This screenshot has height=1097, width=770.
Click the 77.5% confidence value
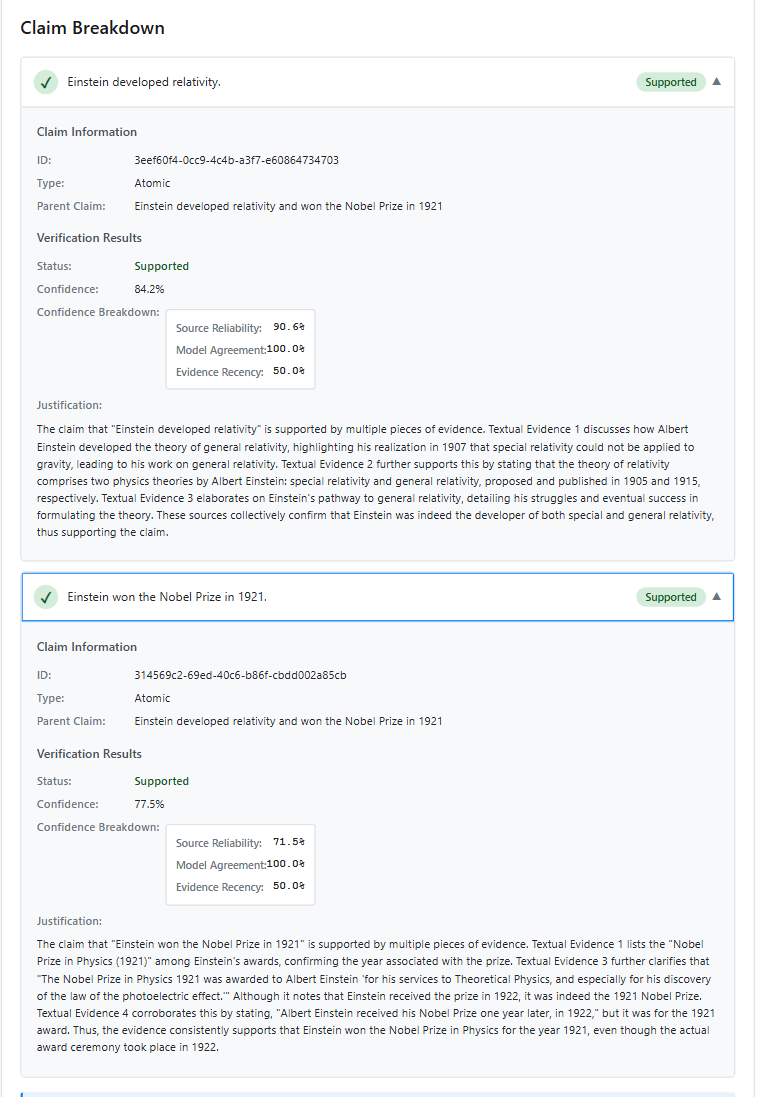150,803
